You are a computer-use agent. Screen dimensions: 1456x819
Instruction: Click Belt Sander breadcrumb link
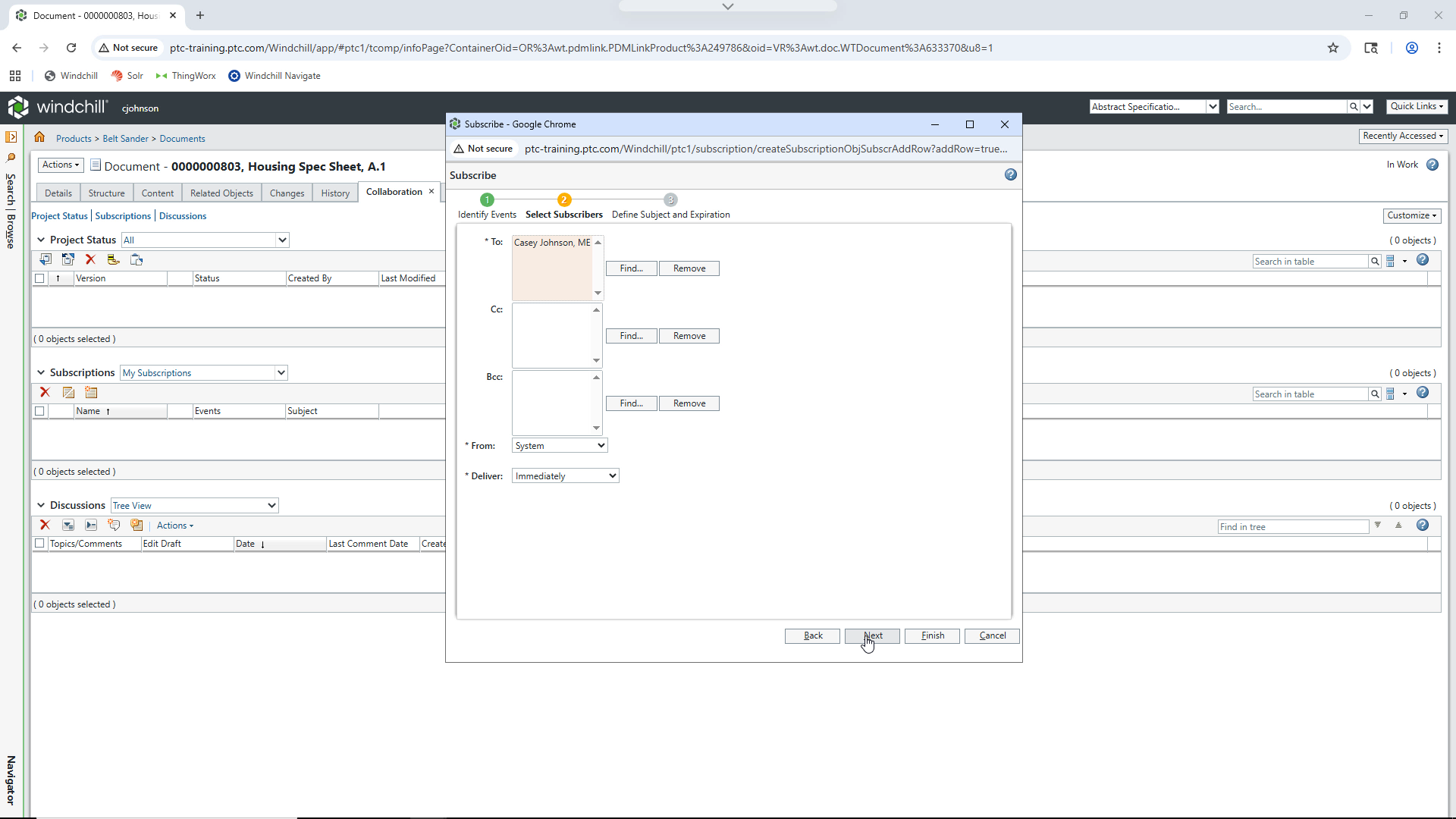(125, 139)
